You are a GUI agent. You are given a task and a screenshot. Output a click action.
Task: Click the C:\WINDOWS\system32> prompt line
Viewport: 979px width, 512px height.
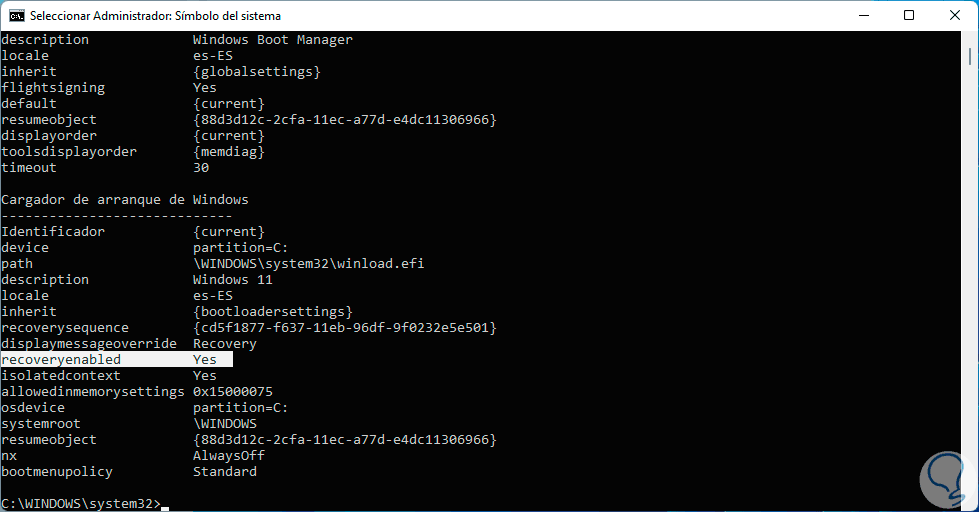tap(80, 504)
